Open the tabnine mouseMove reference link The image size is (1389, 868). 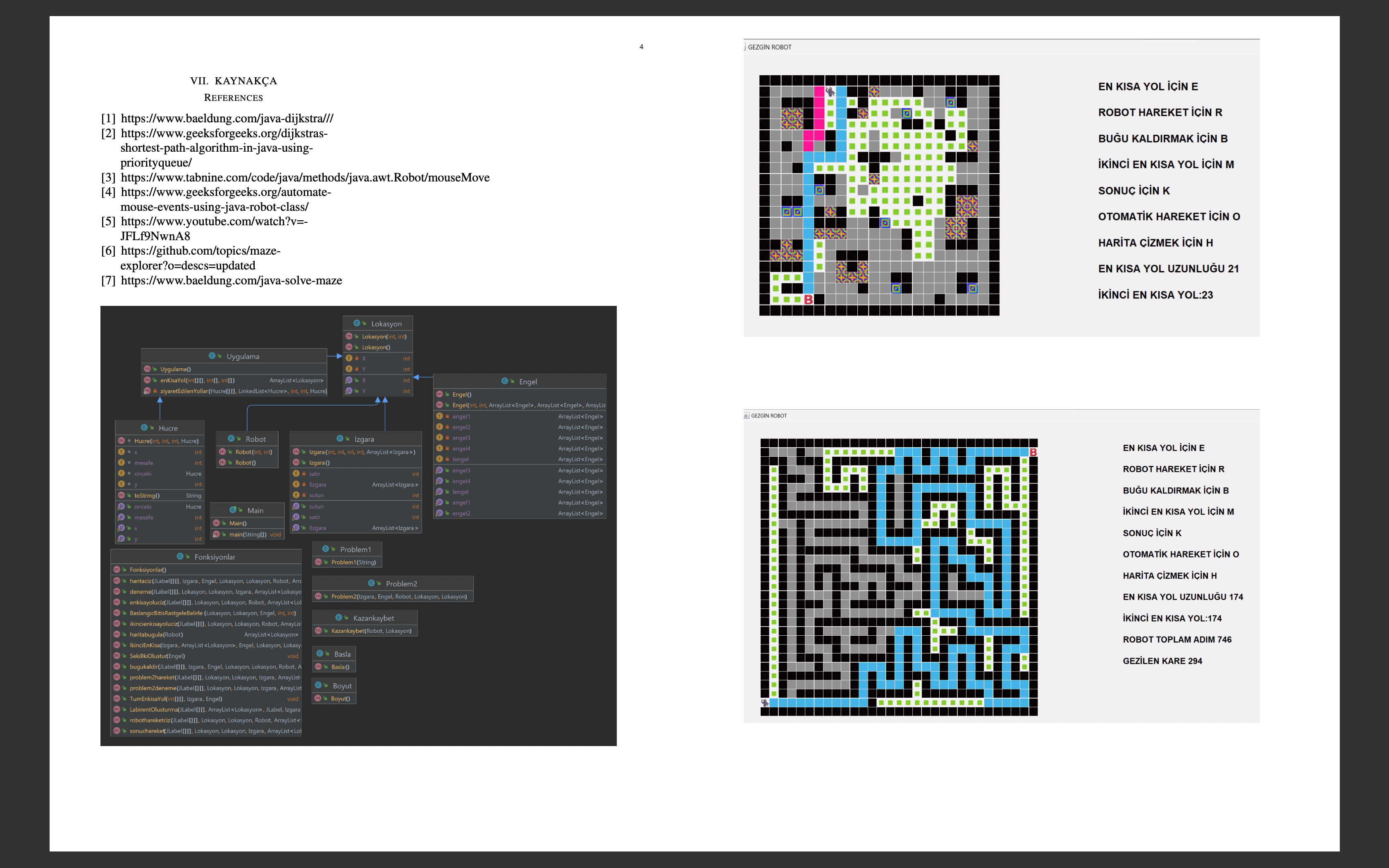pos(305,177)
